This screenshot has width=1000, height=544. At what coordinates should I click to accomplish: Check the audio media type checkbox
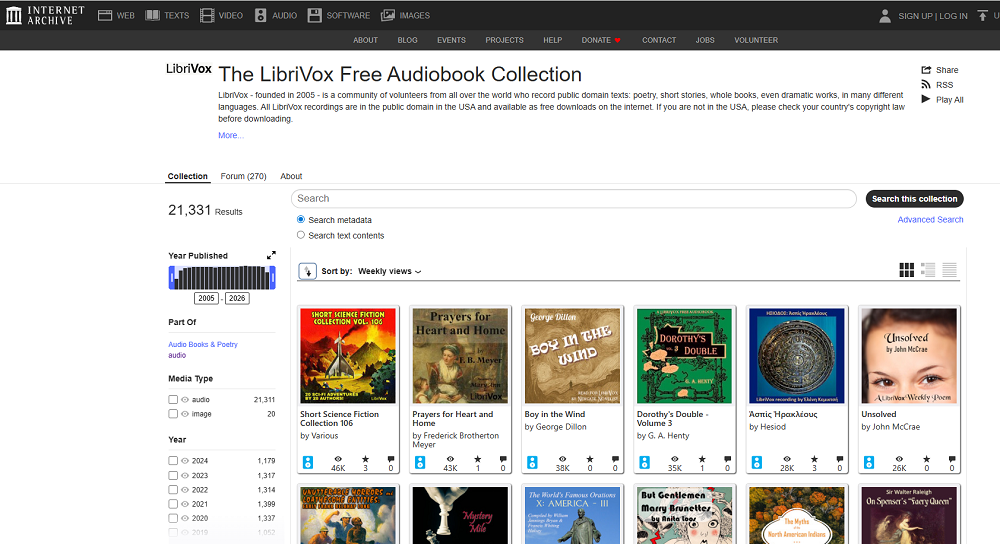173,399
